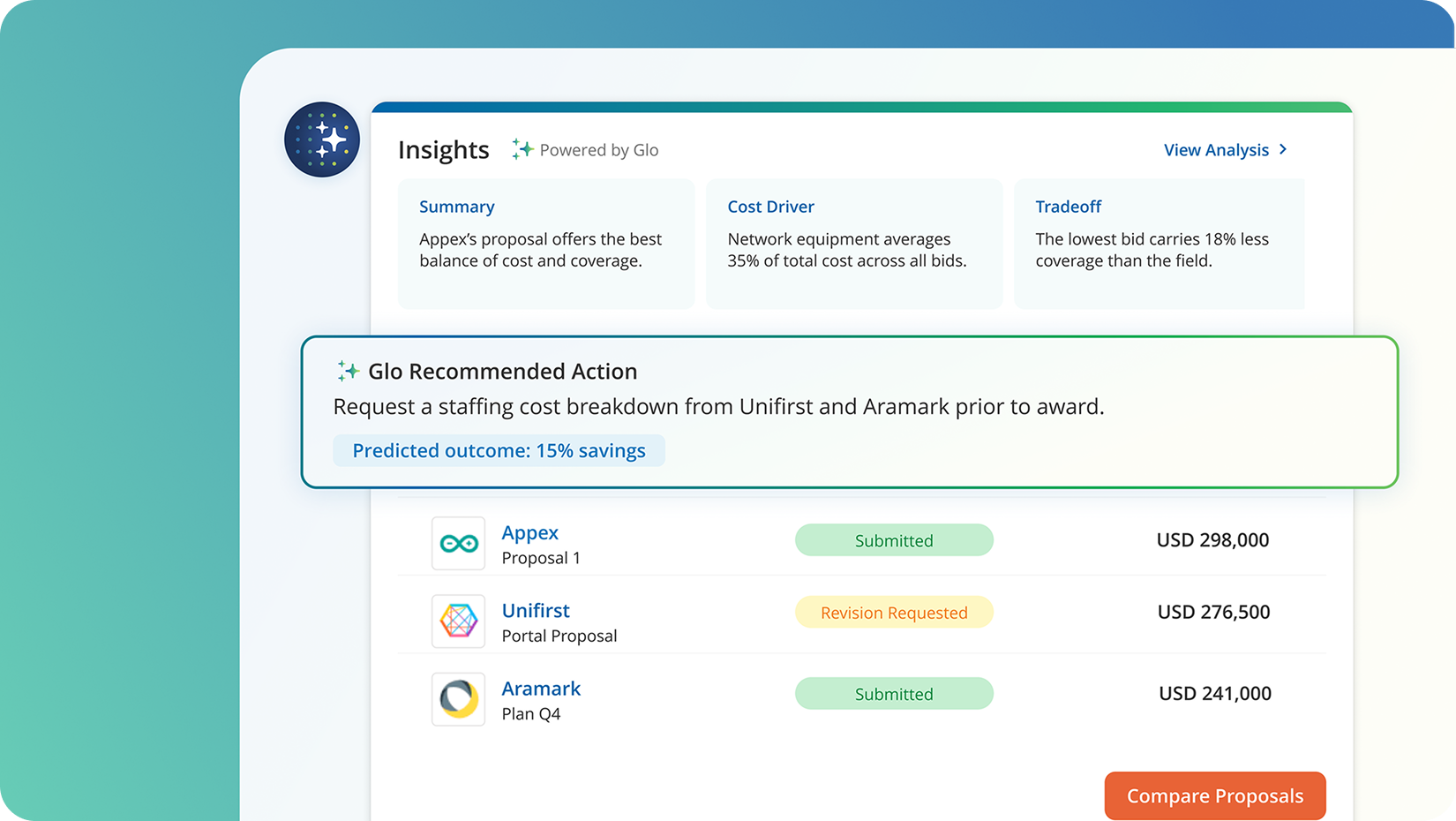The width and height of the screenshot is (1456, 821).
Task: Open the Unifirst supplier link
Action: (536, 610)
